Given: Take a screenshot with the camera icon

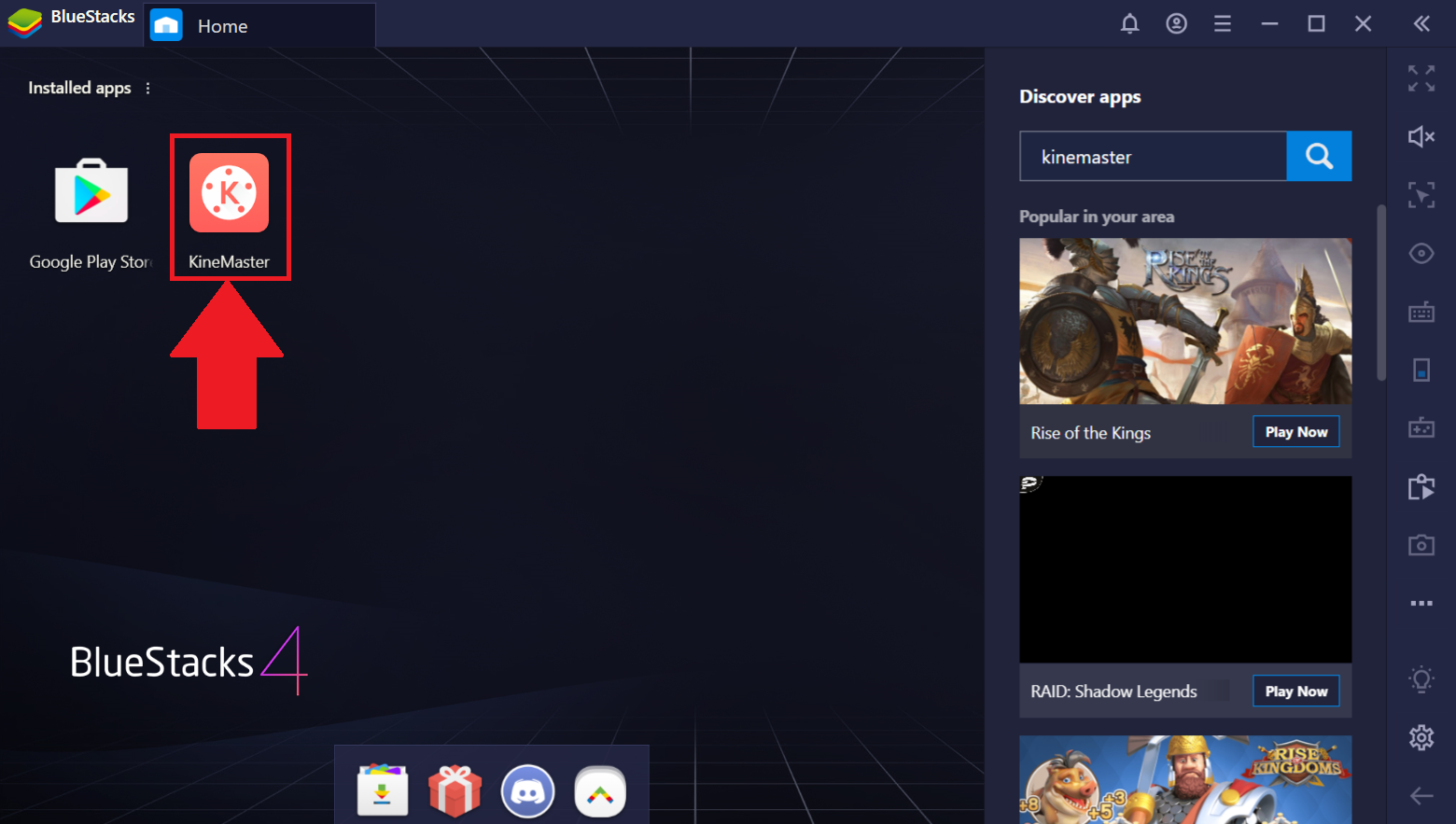Looking at the screenshot, I should pyautogui.click(x=1421, y=545).
